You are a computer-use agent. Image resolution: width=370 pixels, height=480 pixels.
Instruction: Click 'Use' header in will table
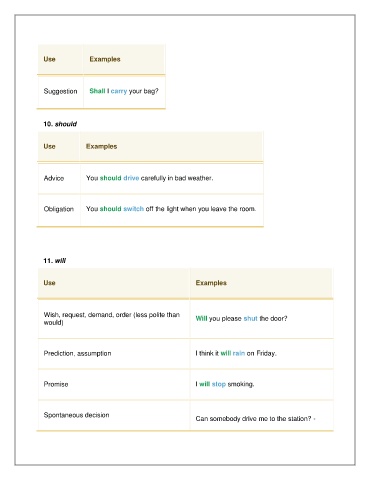coord(49,283)
